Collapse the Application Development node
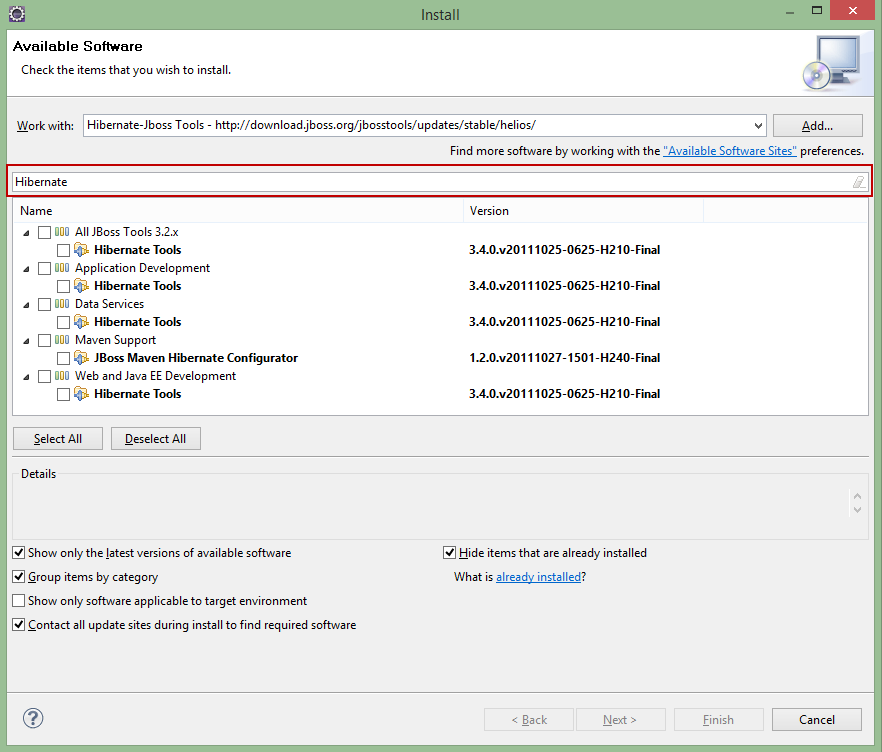This screenshot has height=752, width=882. click(x=26, y=268)
